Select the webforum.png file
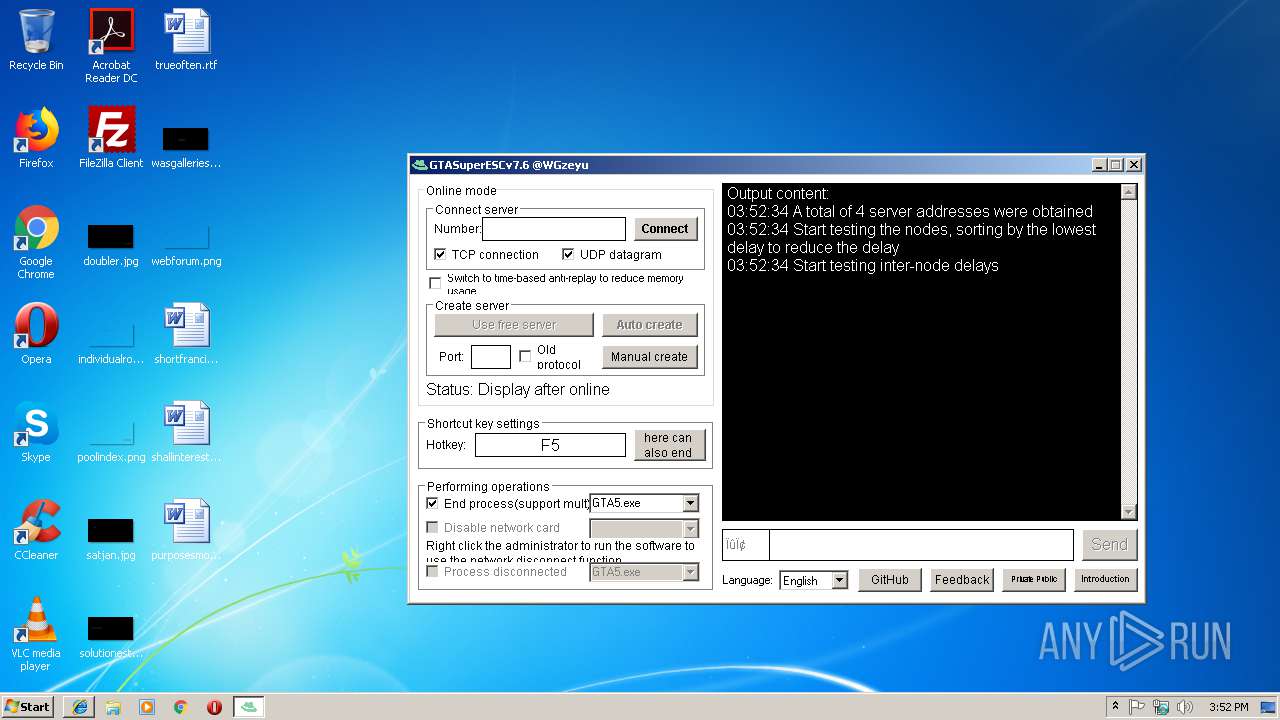Viewport: 1280px width, 720px height. tap(186, 245)
